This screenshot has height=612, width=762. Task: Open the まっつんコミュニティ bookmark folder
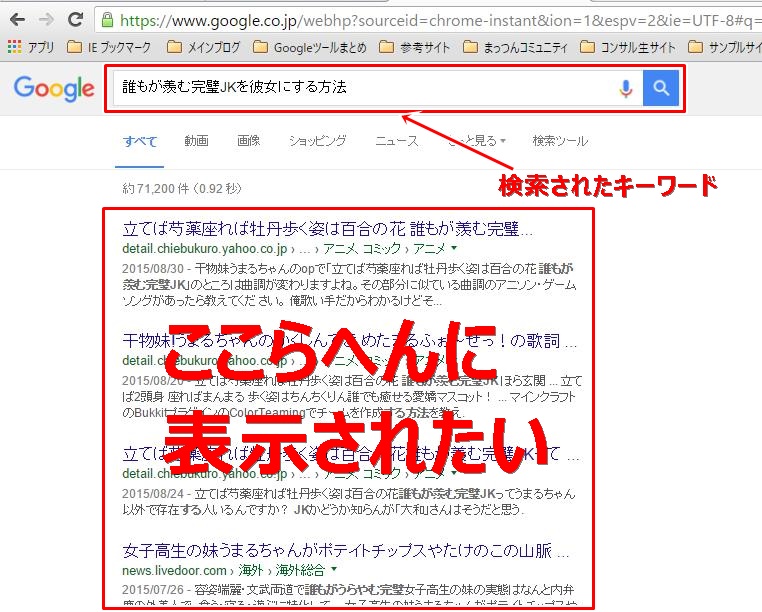[516, 47]
